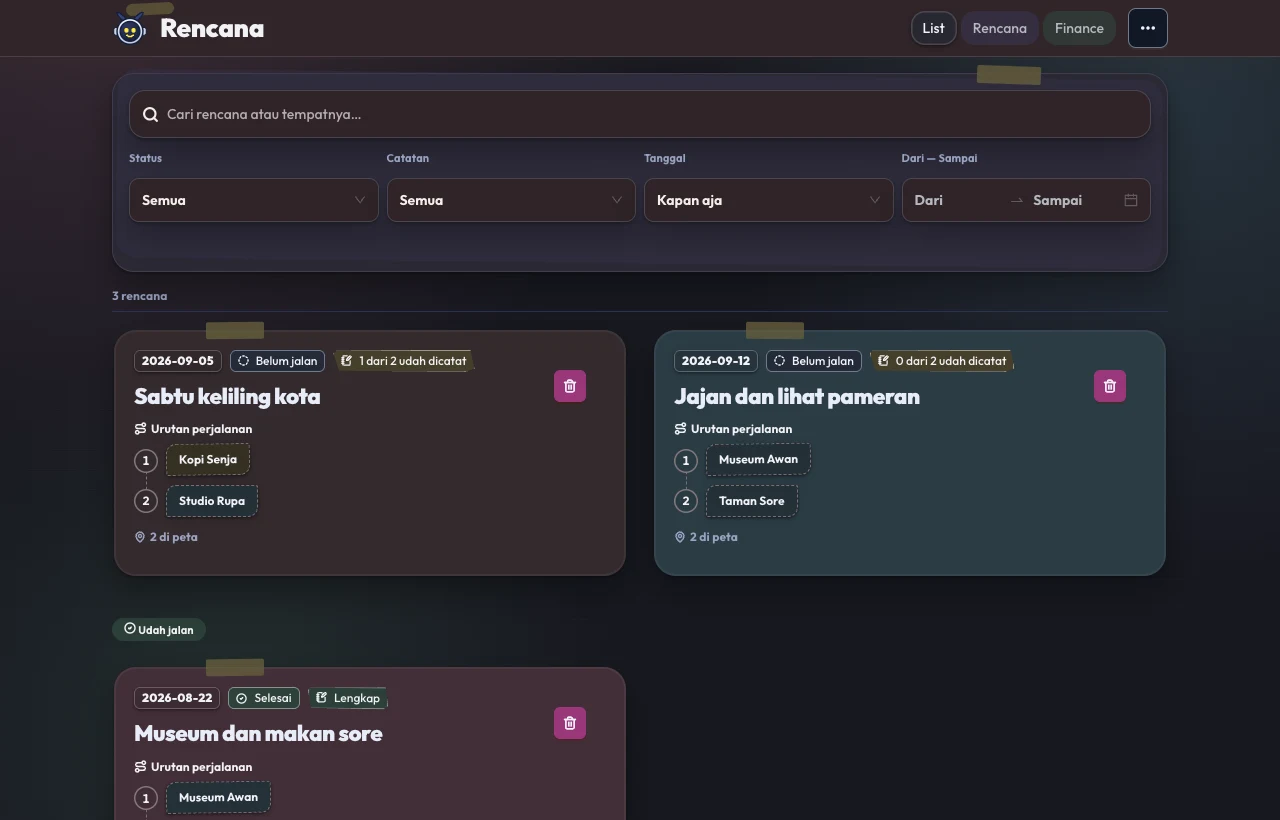Open the 'Sabtu keliling kota' plan title
Image resolution: width=1280 pixels, height=820 pixels.
pyautogui.click(x=227, y=396)
